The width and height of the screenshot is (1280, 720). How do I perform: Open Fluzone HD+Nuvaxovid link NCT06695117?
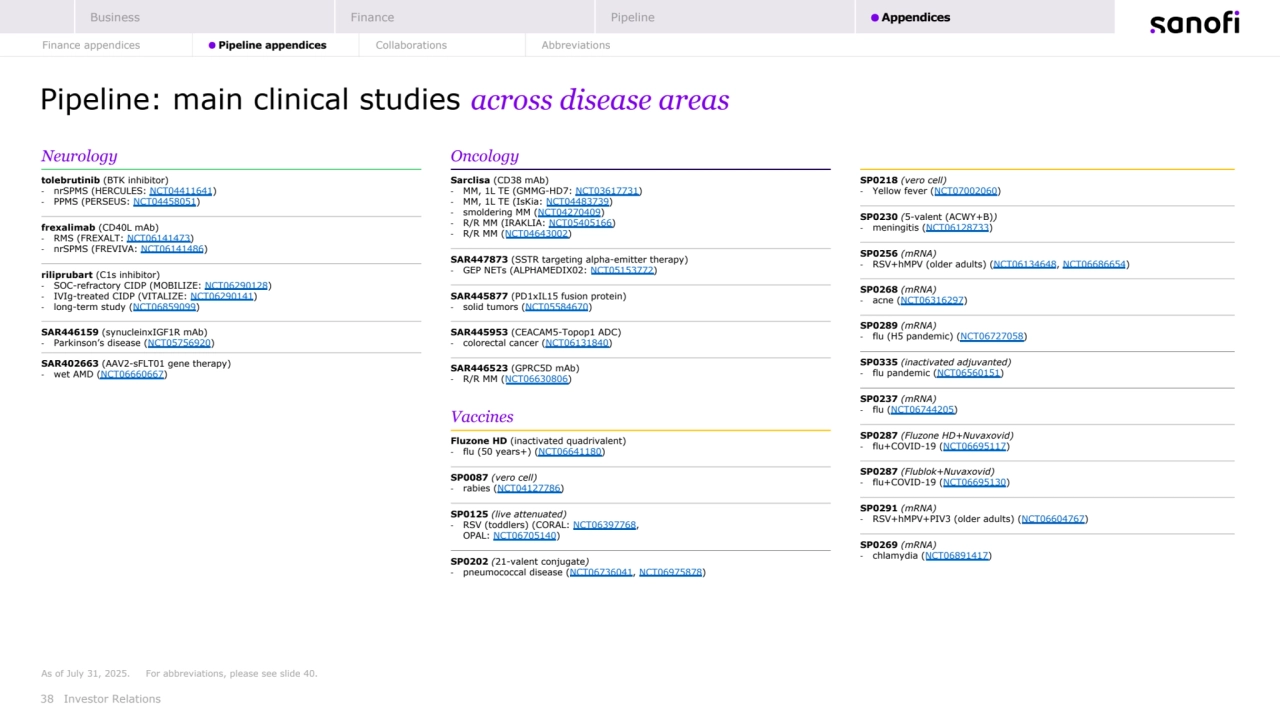click(974, 447)
